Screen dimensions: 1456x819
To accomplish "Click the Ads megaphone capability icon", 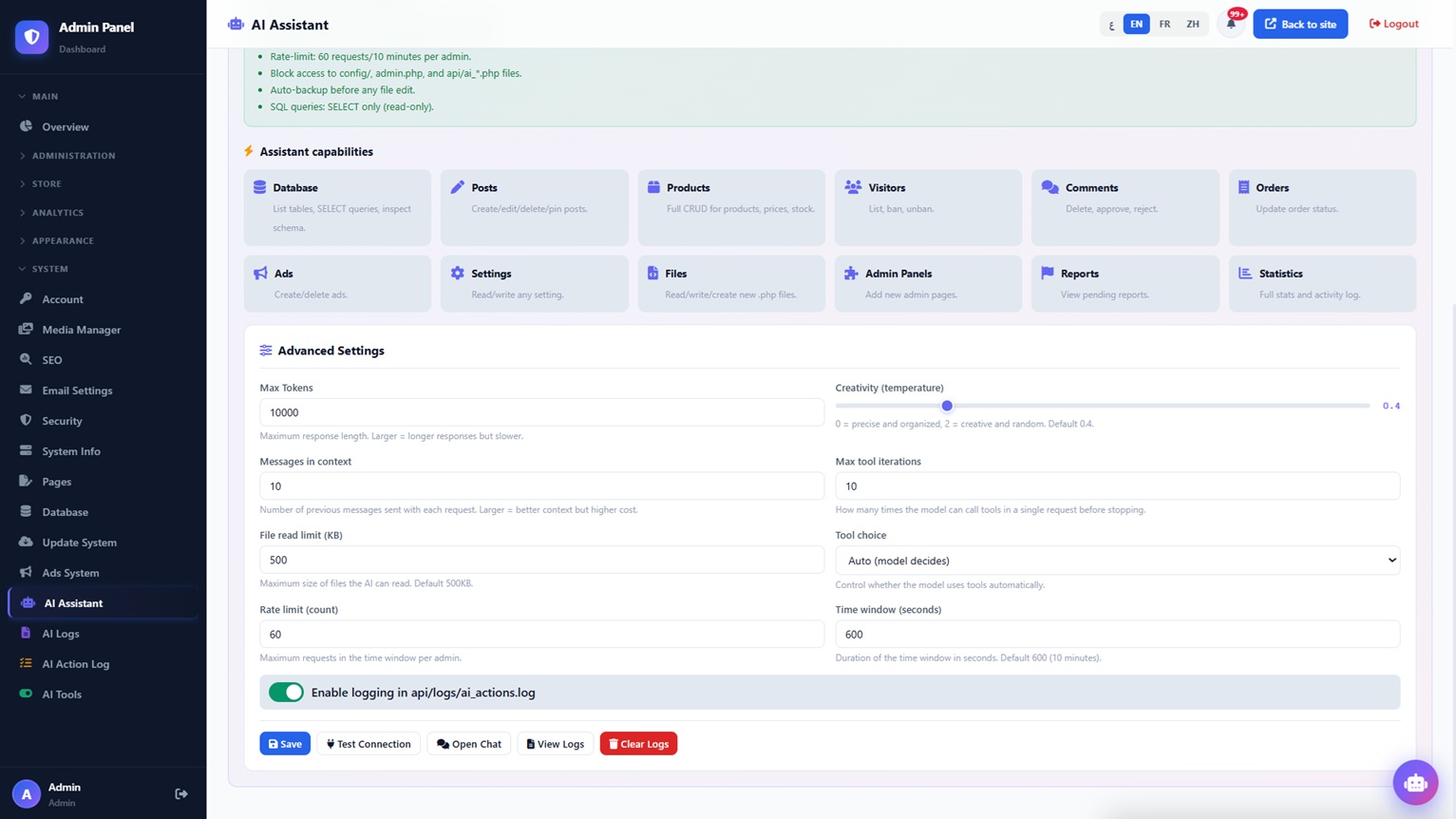I will 260,273.
